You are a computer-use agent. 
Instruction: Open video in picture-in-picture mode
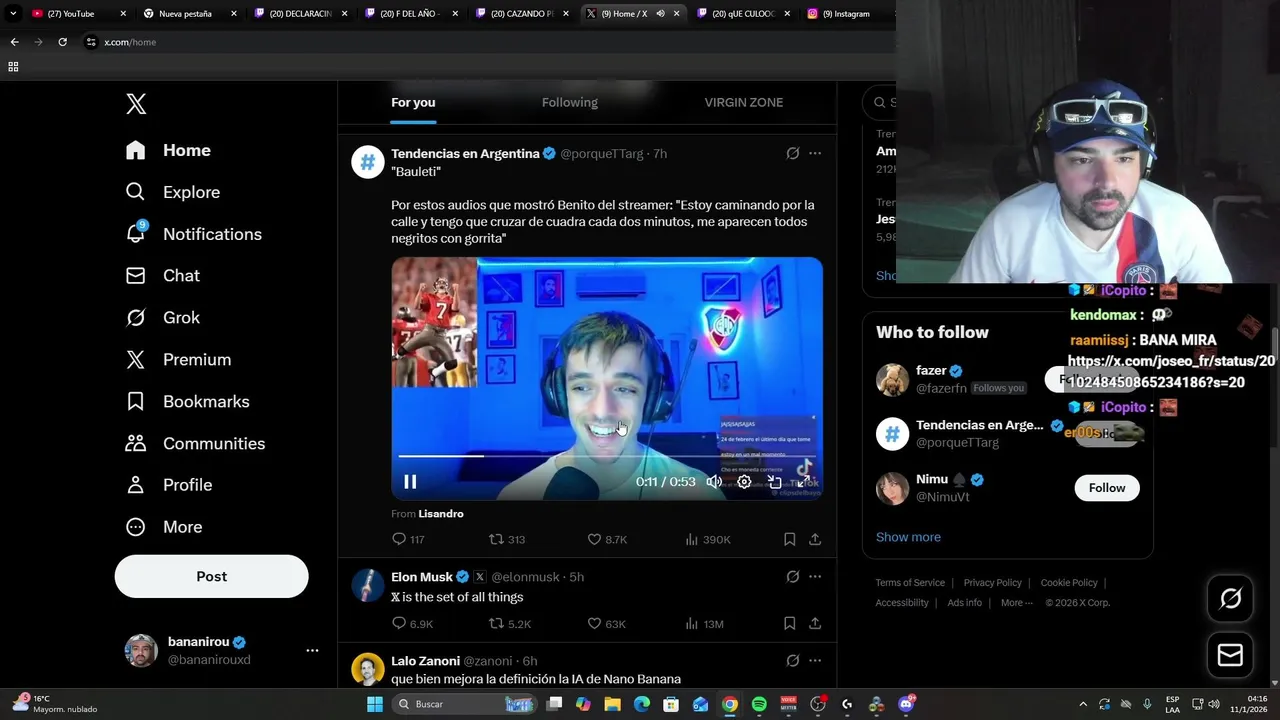(x=774, y=482)
